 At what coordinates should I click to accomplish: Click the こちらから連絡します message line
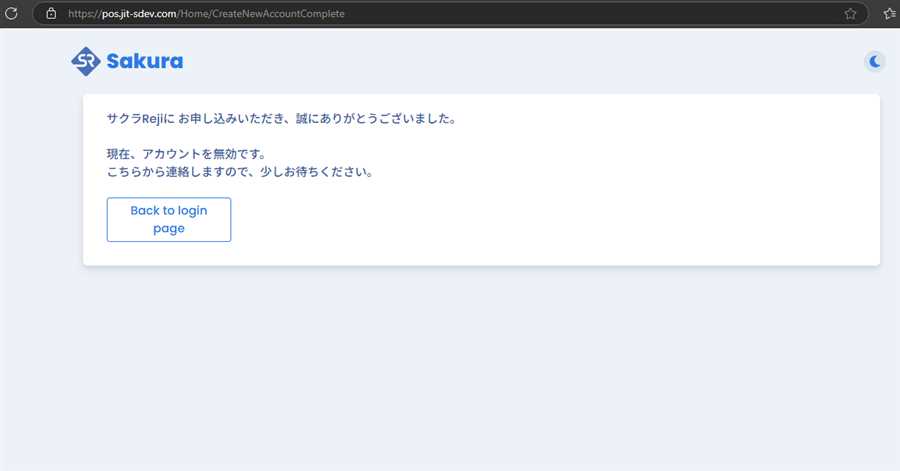click(240, 171)
